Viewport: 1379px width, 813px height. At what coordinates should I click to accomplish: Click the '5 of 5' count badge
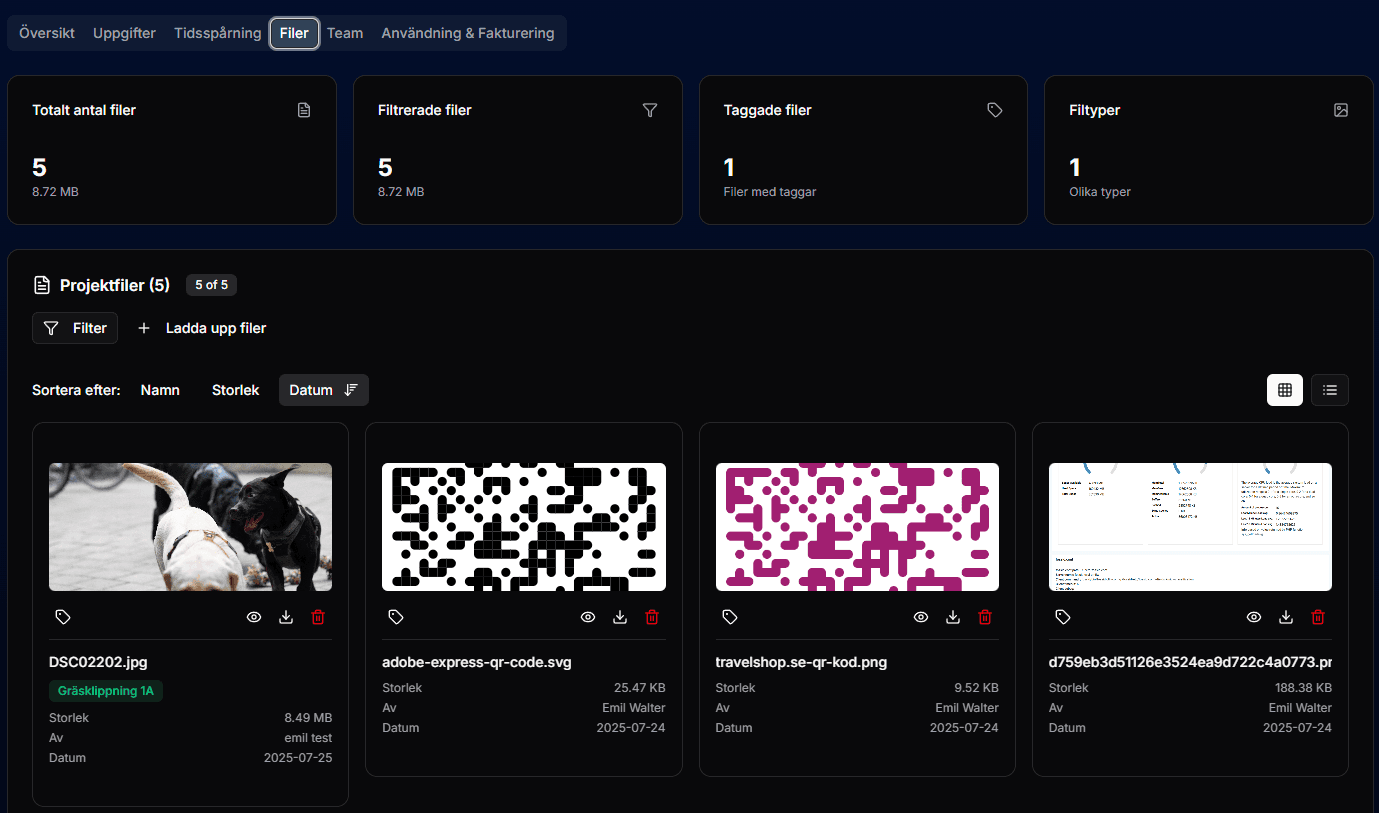(x=211, y=285)
